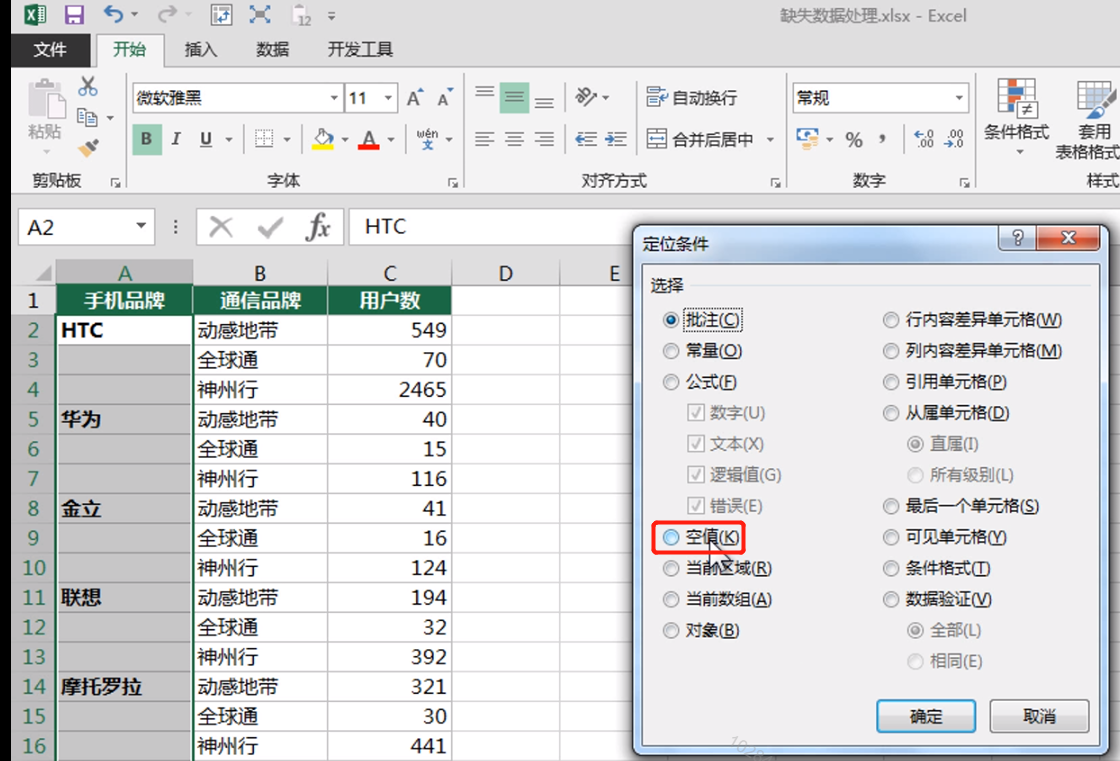Click the Cut scissors icon
The width and height of the screenshot is (1120, 761).
[x=88, y=86]
